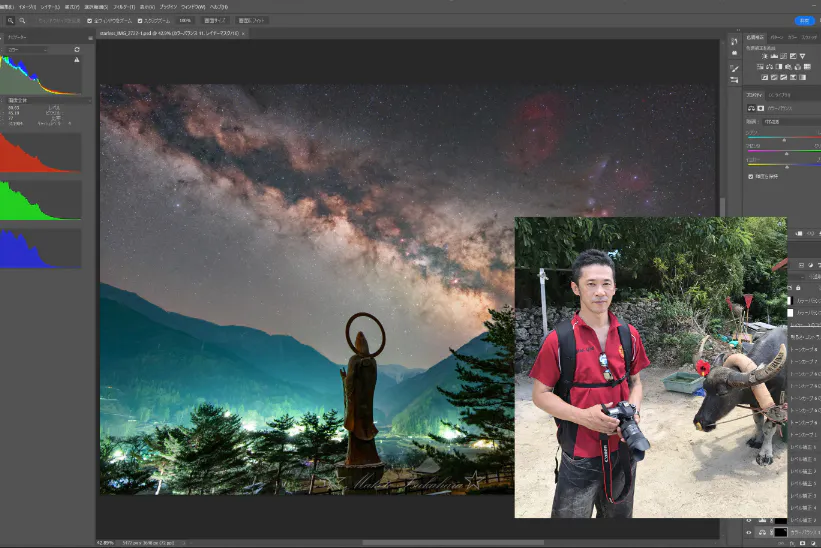Toggle the Preserve Luminosity checkbox
The height and width of the screenshot is (548, 821).
click(x=752, y=176)
